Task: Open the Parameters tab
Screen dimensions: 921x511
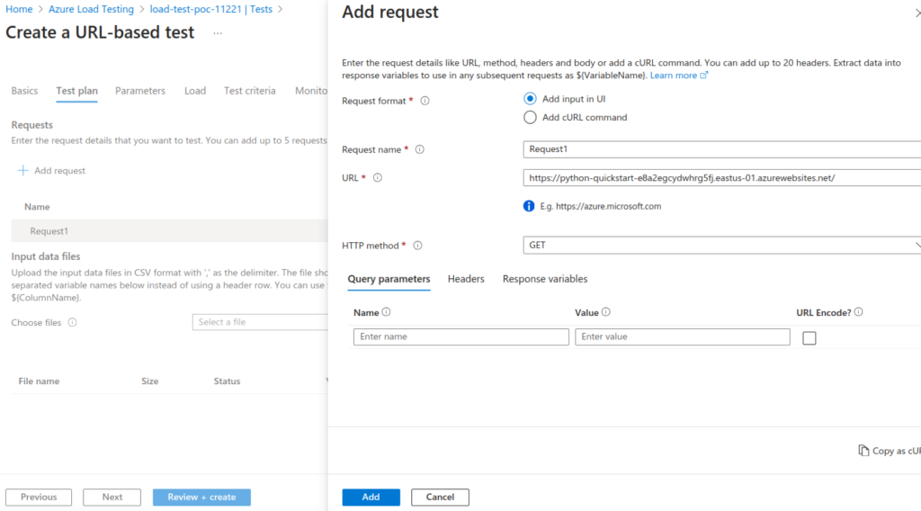Action: point(140,90)
